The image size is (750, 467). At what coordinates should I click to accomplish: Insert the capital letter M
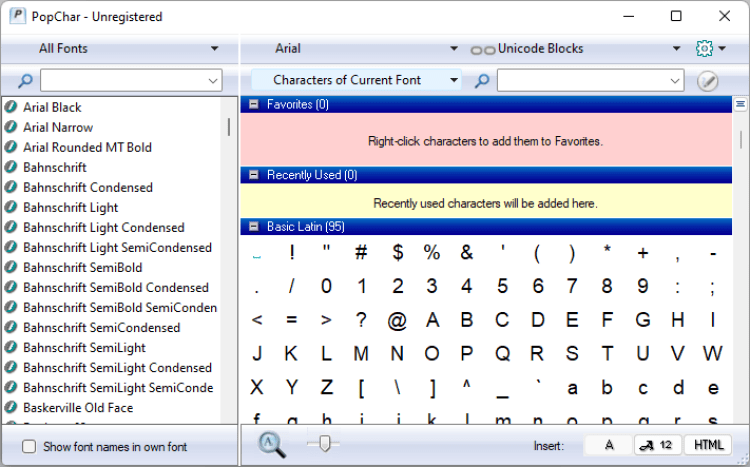pyautogui.click(x=361, y=354)
